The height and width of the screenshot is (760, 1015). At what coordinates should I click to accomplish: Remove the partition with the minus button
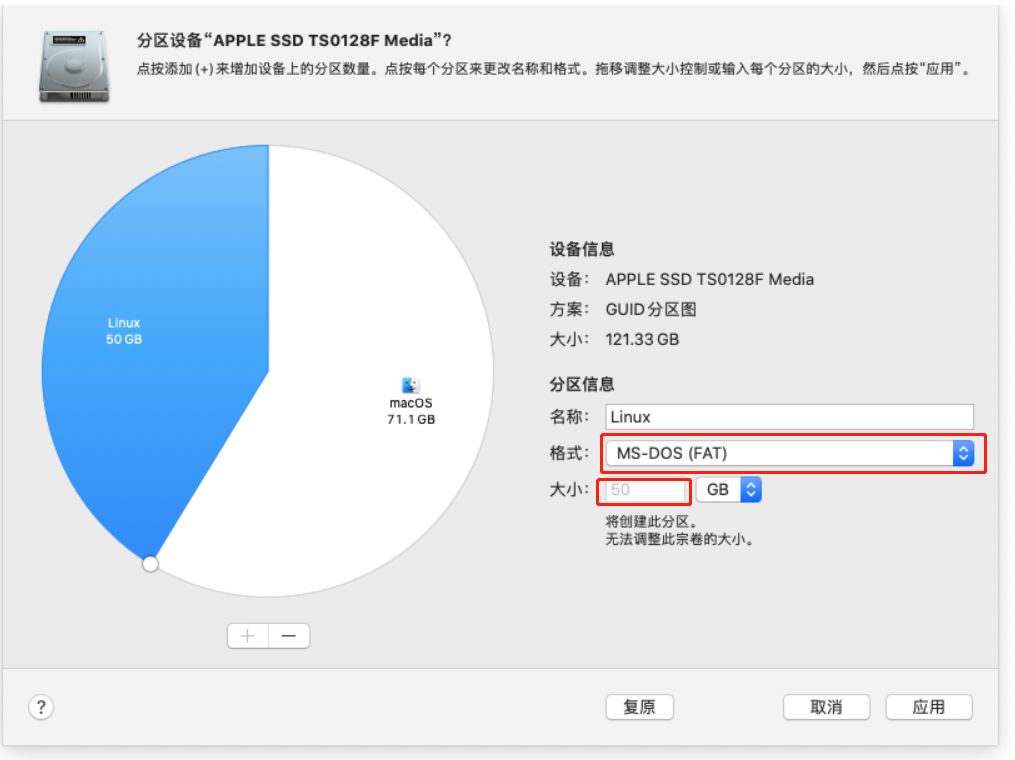(x=289, y=636)
